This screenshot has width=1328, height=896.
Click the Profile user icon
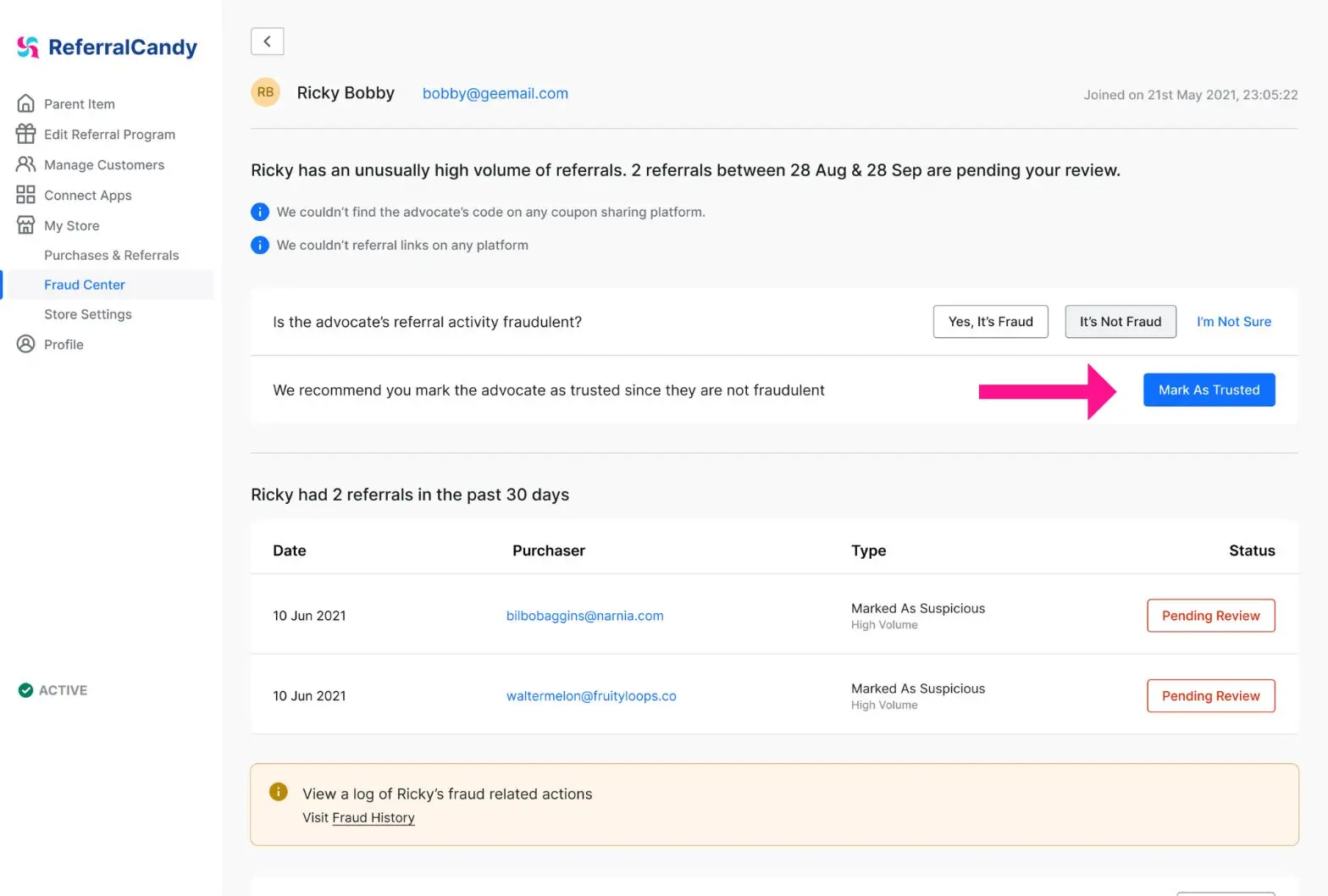[26, 344]
